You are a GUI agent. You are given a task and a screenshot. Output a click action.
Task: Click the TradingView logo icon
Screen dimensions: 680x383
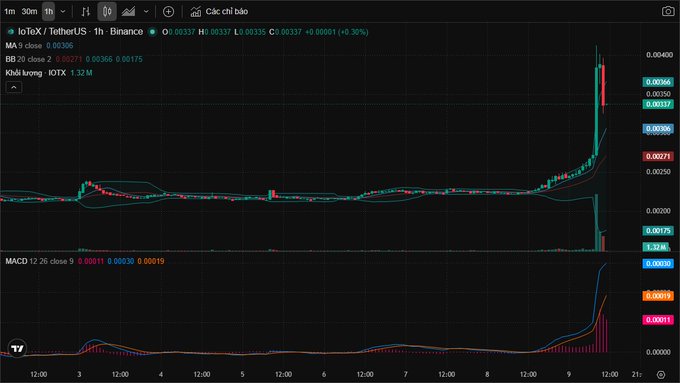[17, 348]
